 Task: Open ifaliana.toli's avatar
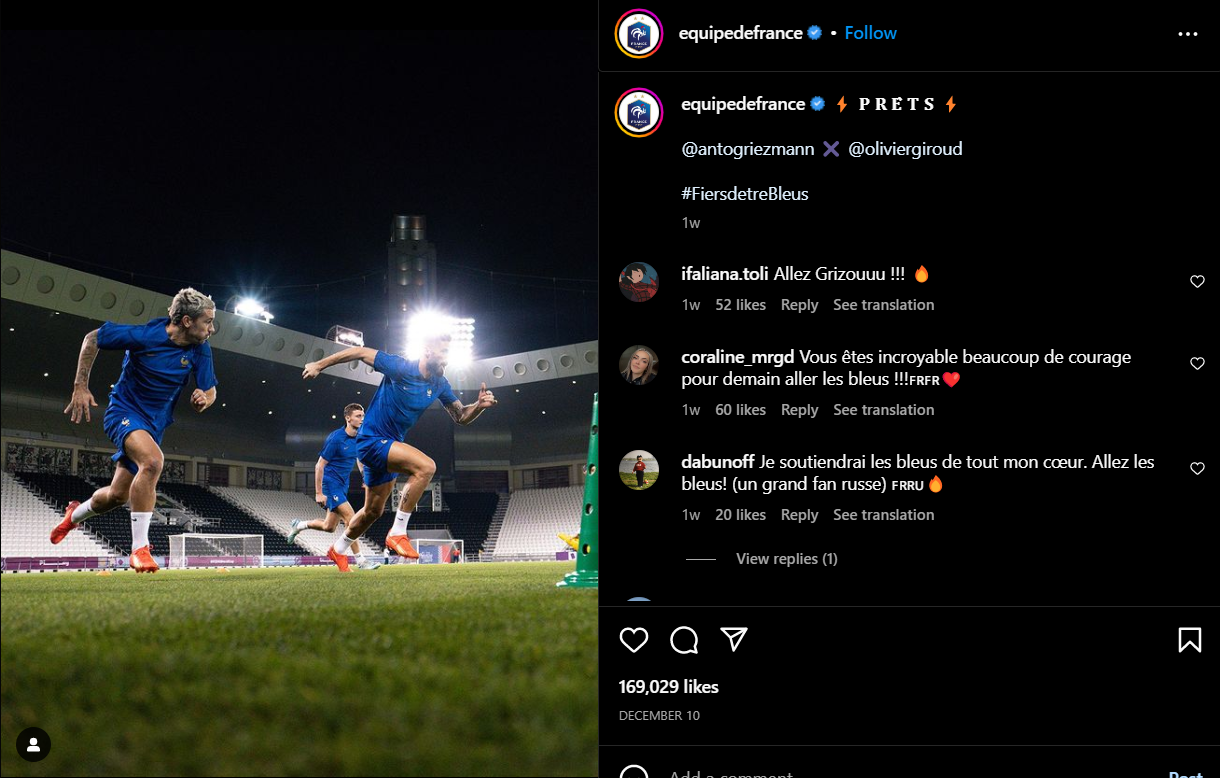tap(639, 282)
